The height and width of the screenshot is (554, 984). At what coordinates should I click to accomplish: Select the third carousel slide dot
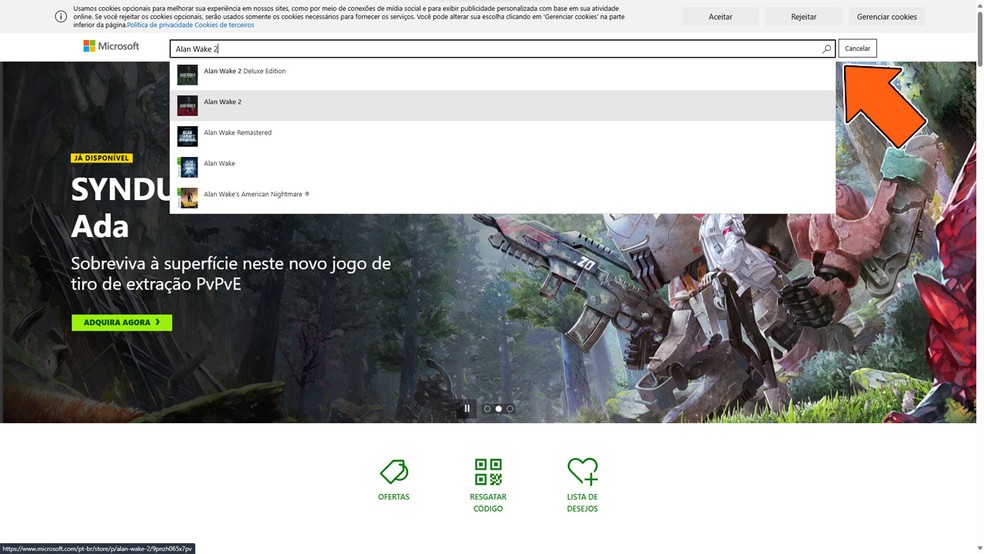(510, 408)
